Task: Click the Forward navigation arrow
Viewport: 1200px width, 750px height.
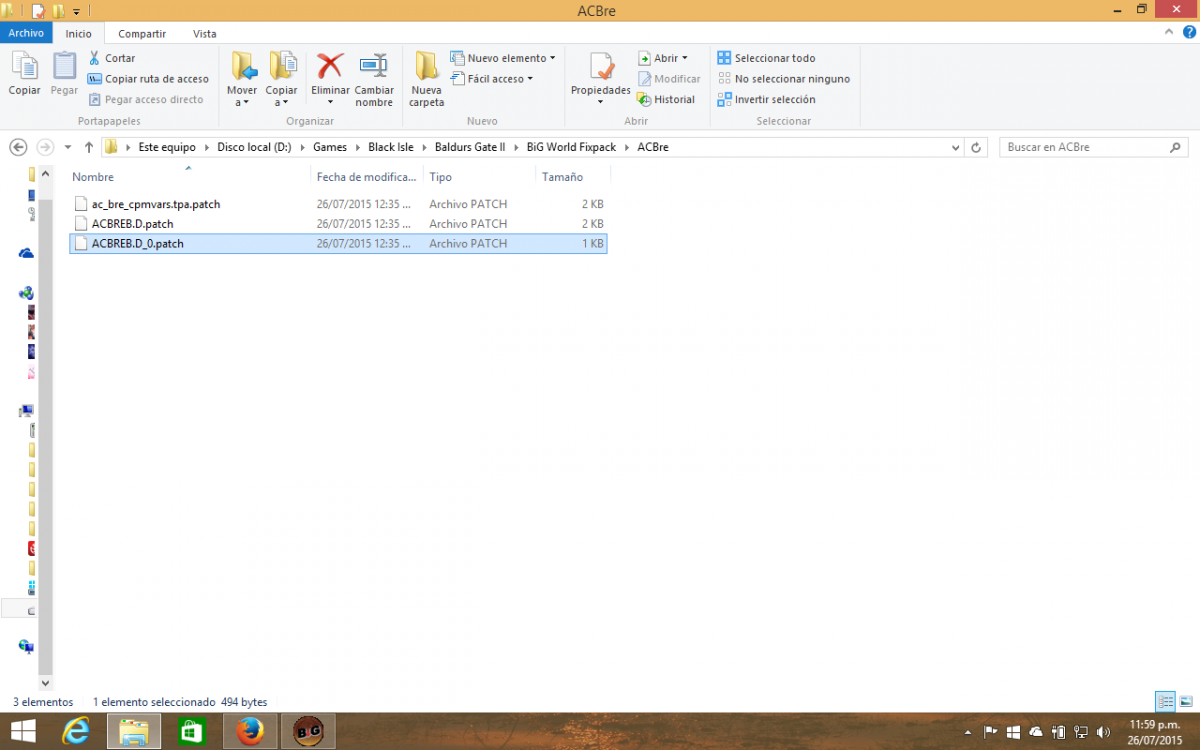Action: [45, 147]
